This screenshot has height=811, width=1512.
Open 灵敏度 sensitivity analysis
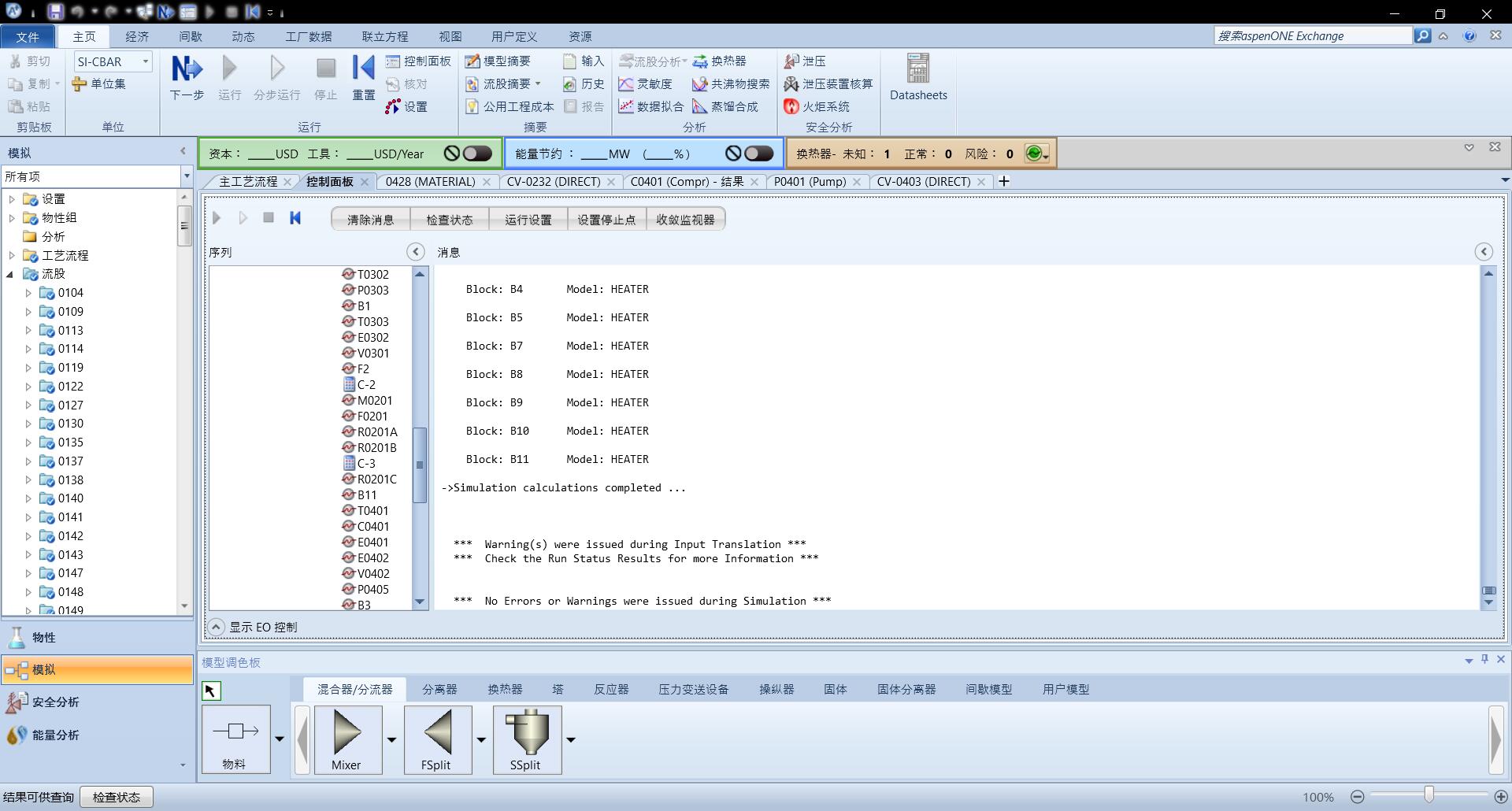pyautogui.click(x=645, y=83)
